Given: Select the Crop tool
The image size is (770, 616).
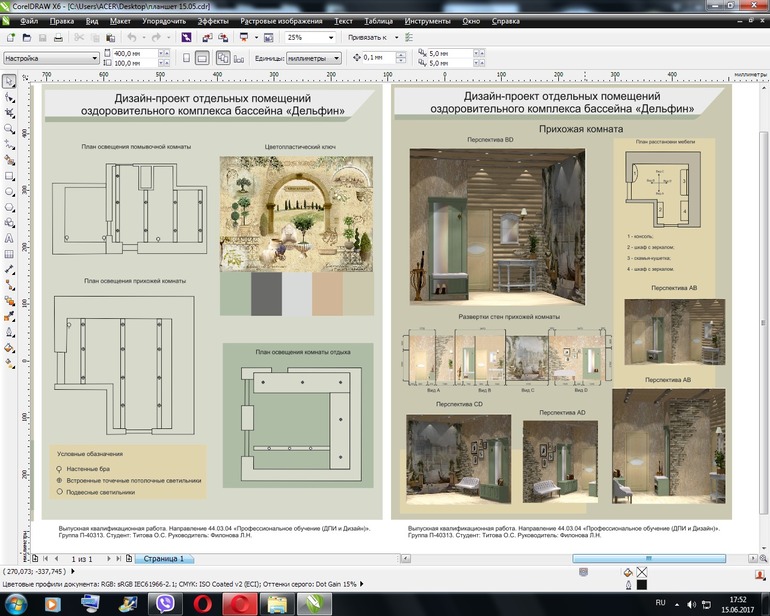Looking at the screenshot, I should click(x=10, y=113).
